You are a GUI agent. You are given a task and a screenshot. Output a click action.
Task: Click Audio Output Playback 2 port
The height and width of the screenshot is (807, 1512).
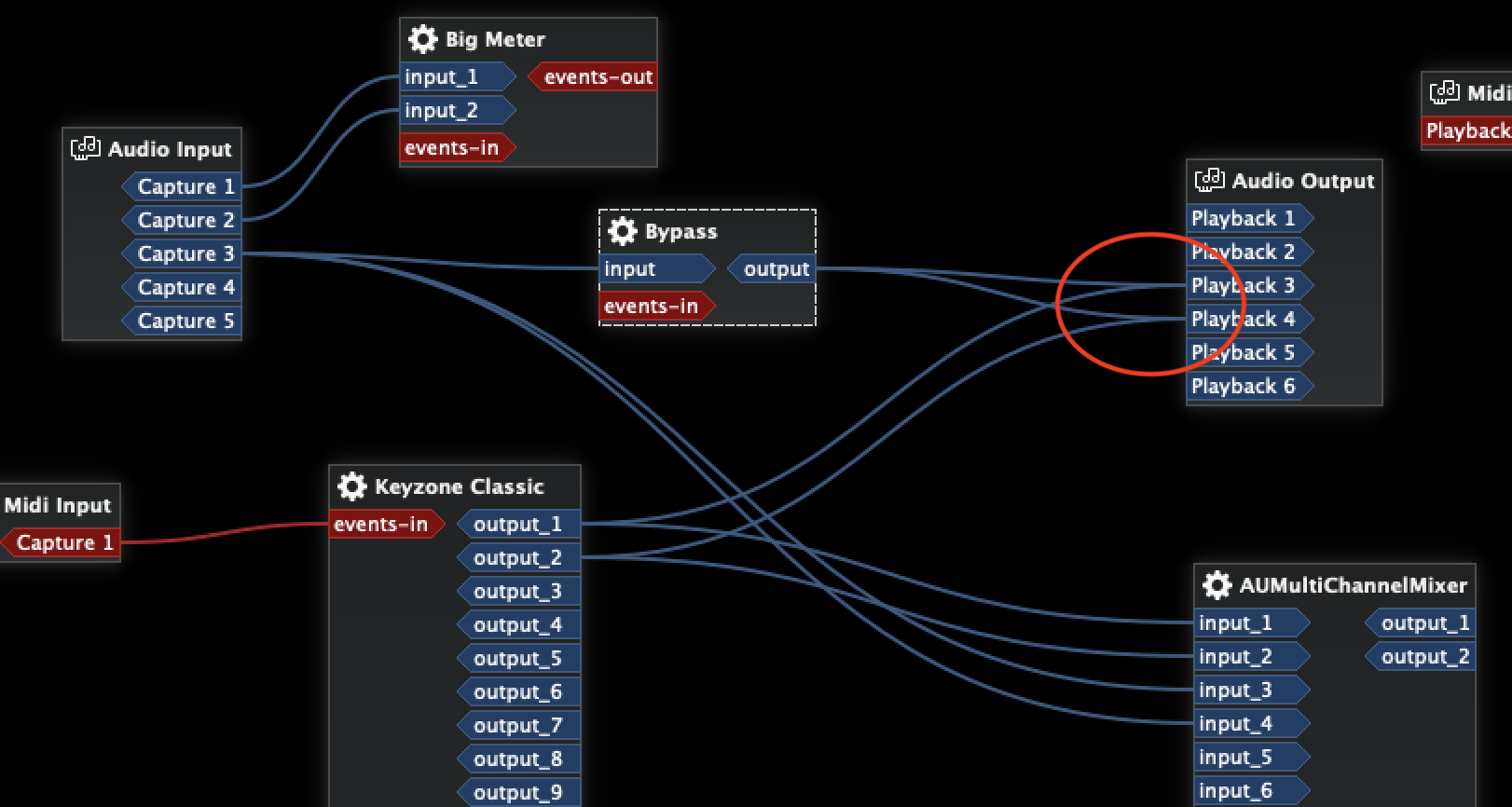pyautogui.click(x=1250, y=252)
